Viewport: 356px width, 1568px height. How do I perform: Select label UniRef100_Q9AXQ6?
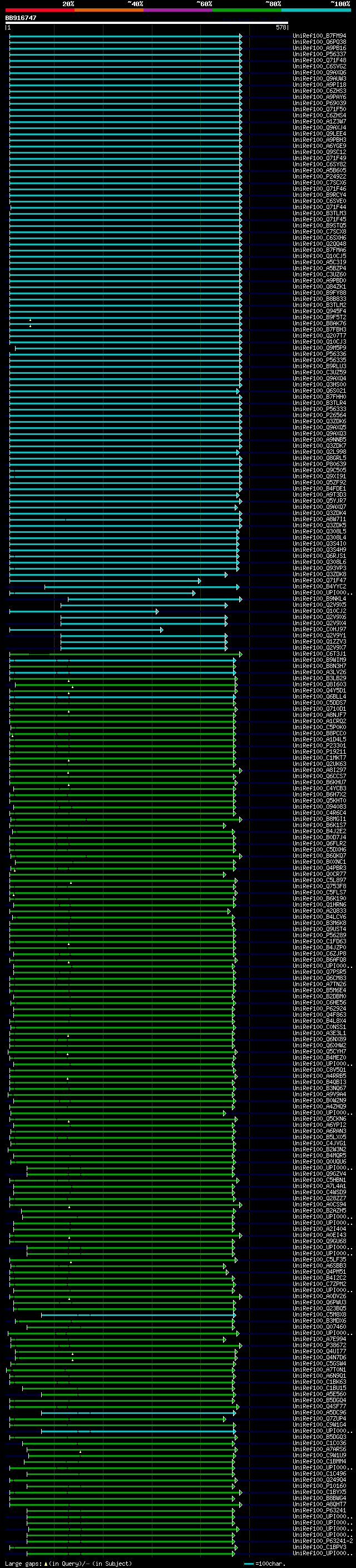tap(319, 72)
